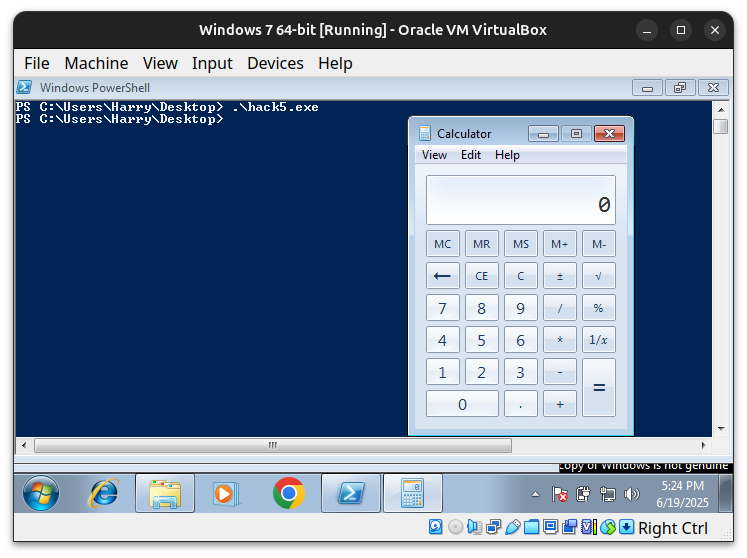Click the plus-minus sign button
The height and width of the screenshot is (558, 747).
(x=560, y=276)
